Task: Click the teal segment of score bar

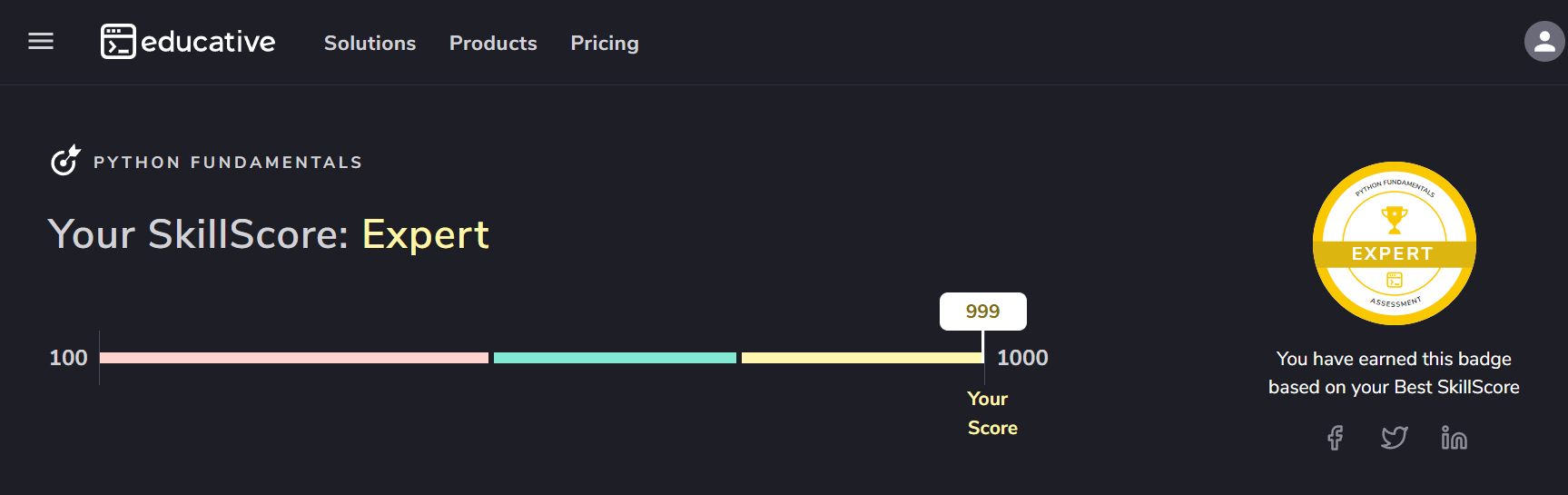Action: (615, 358)
